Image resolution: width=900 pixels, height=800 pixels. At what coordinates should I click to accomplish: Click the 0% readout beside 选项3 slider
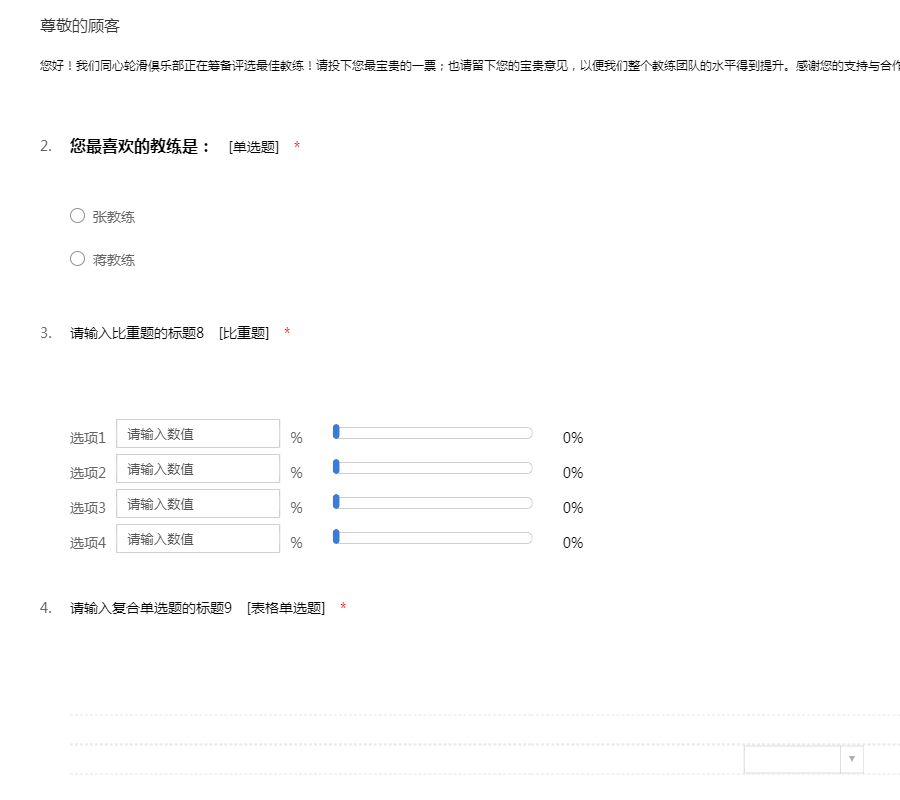[572, 508]
